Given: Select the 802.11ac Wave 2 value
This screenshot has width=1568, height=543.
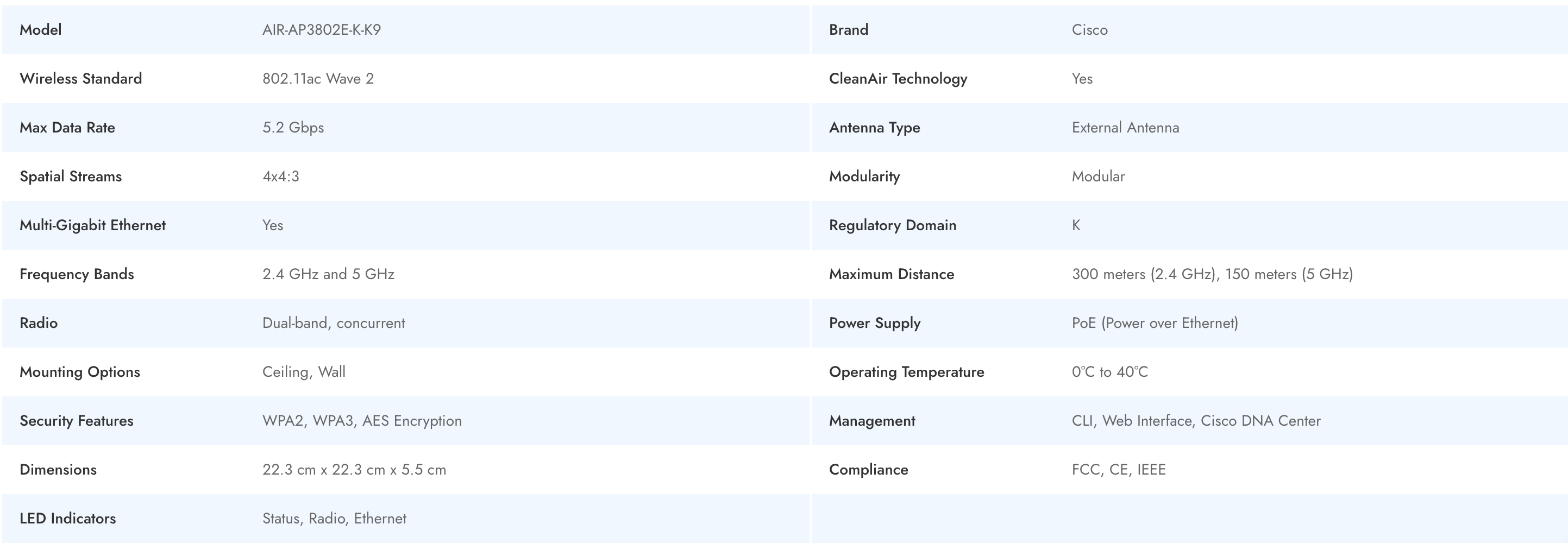Looking at the screenshot, I should coord(318,78).
